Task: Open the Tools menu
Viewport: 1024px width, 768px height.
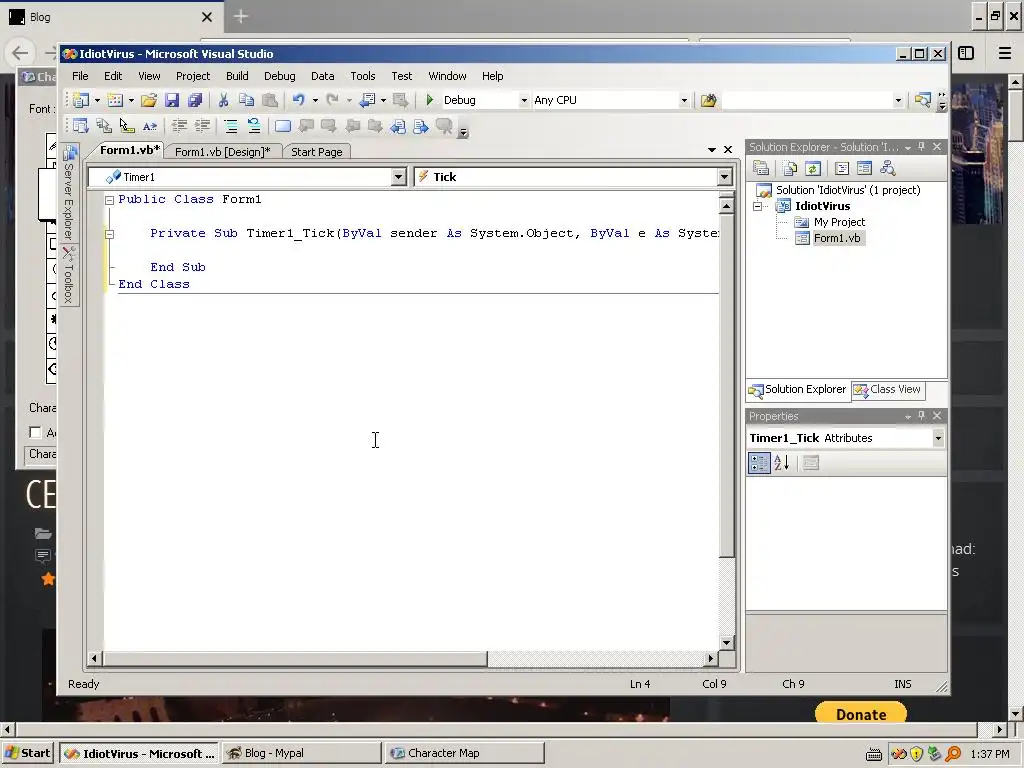Action: tap(362, 76)
